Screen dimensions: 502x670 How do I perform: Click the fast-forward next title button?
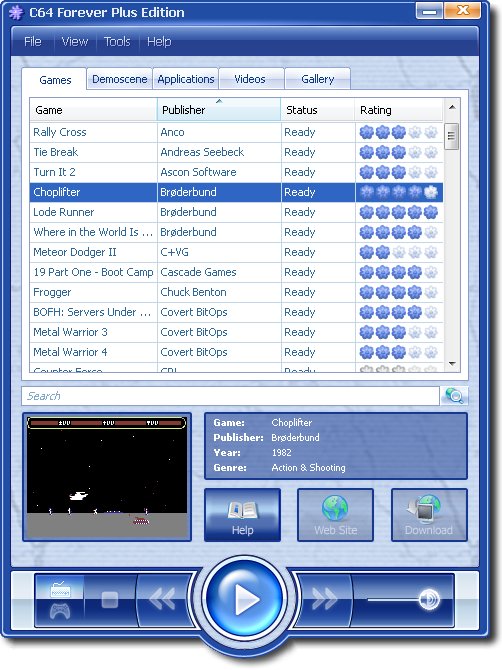coord(324,599)
